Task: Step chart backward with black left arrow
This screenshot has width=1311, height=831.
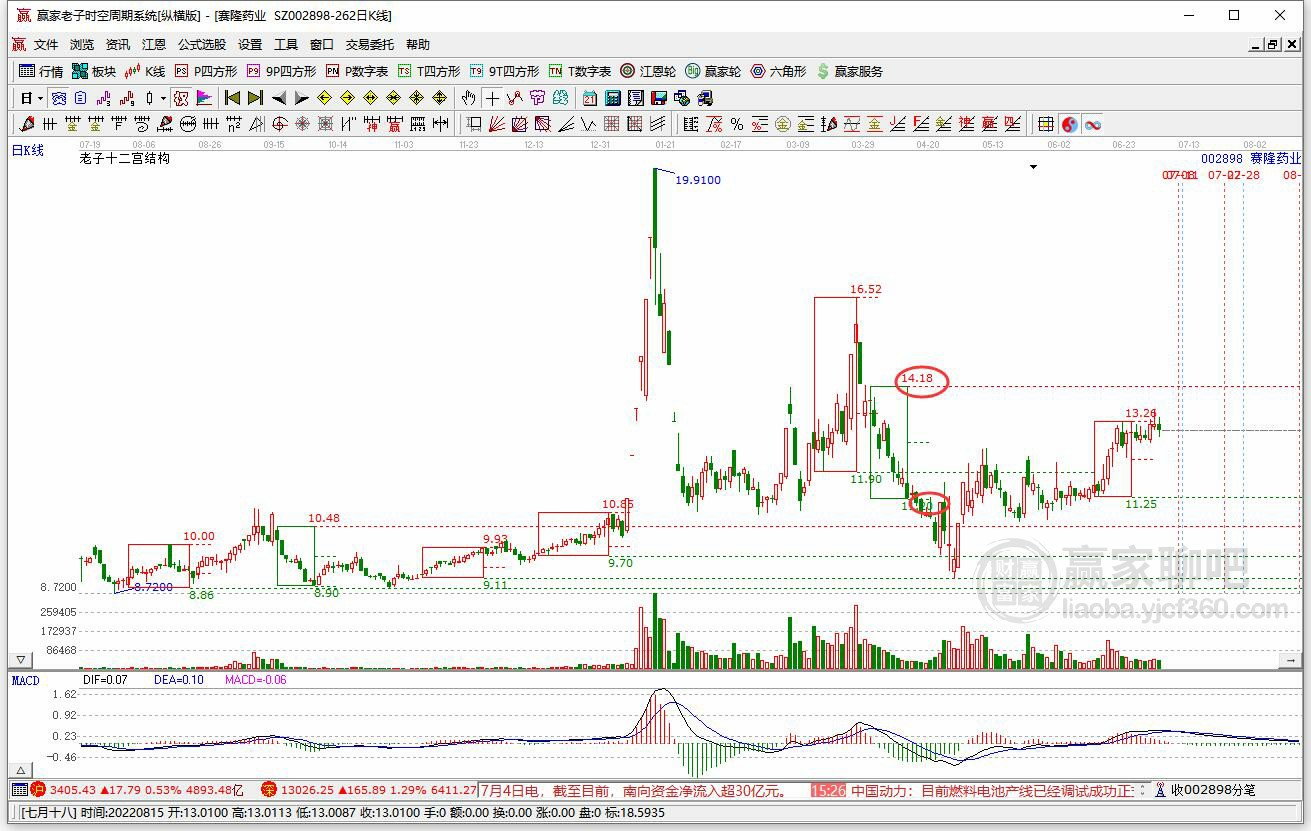Action: pos(279,98)
